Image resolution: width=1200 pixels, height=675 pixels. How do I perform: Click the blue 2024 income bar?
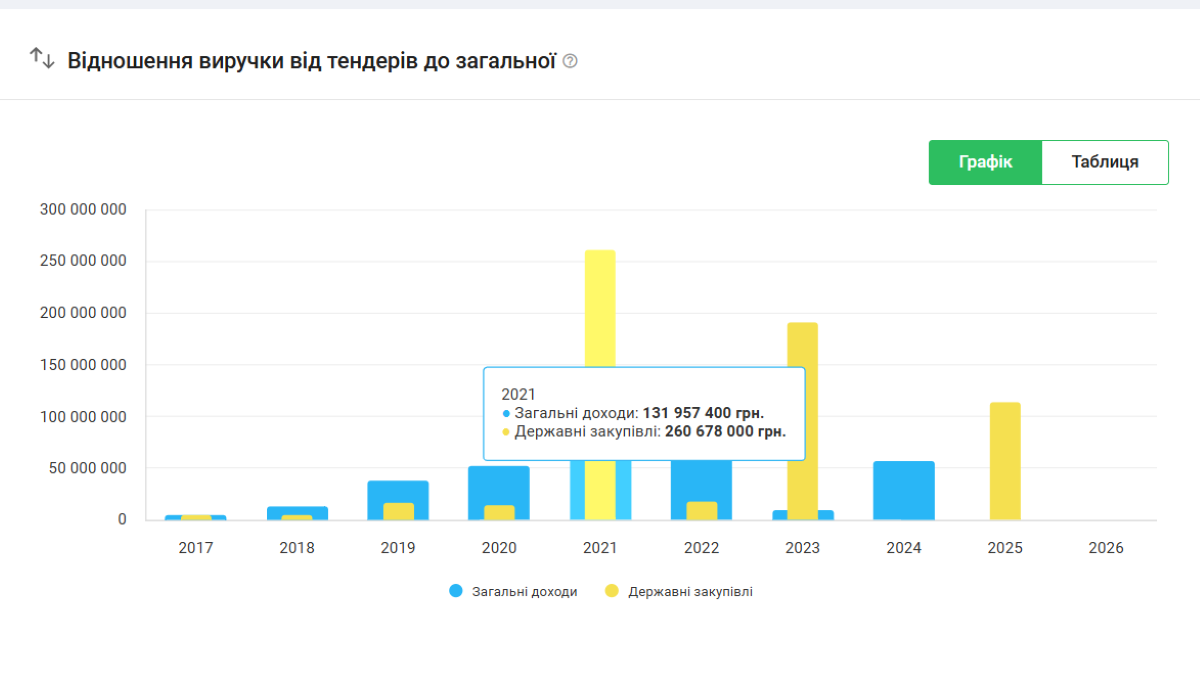coord(903,490)
